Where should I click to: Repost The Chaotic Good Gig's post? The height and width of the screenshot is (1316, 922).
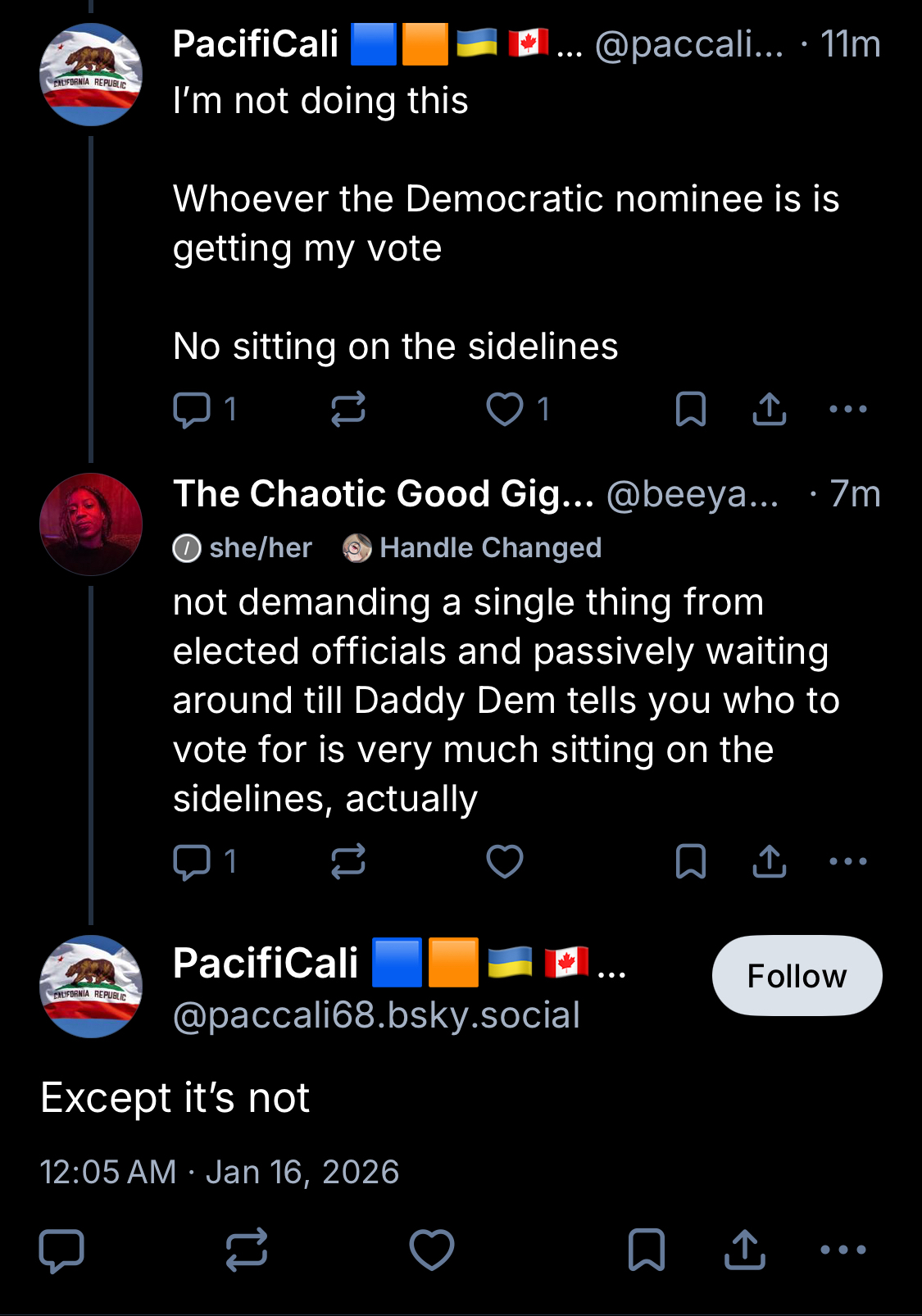tap(347, 861)
